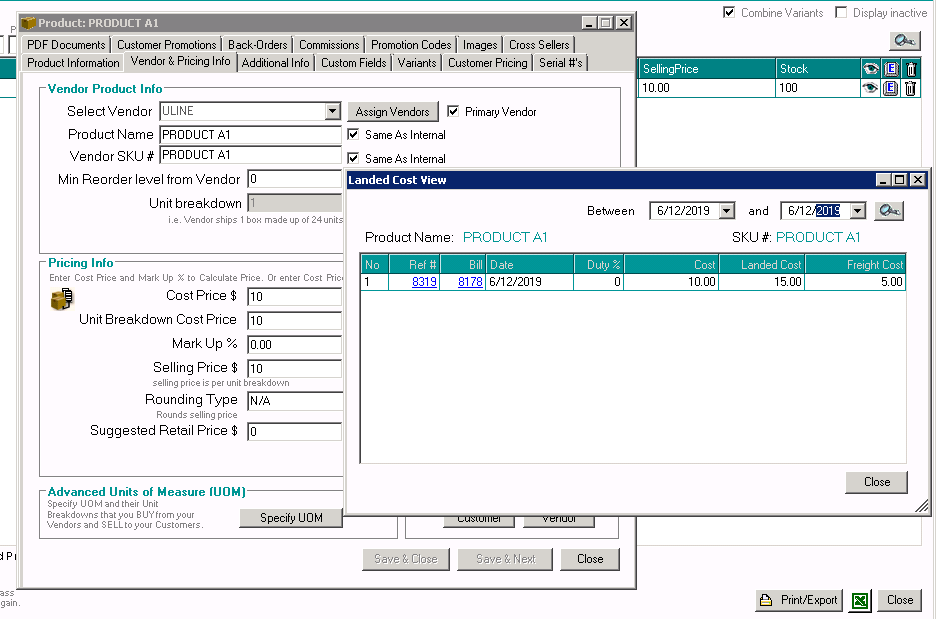
Task: Click the Print/Export printer button
Action: coord(799,600)
